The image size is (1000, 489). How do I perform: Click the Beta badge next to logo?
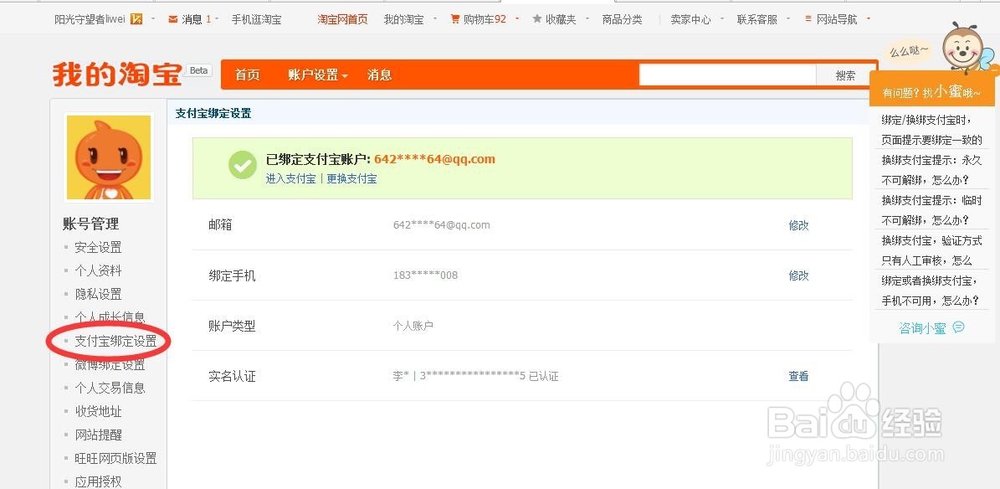point(198,70)
